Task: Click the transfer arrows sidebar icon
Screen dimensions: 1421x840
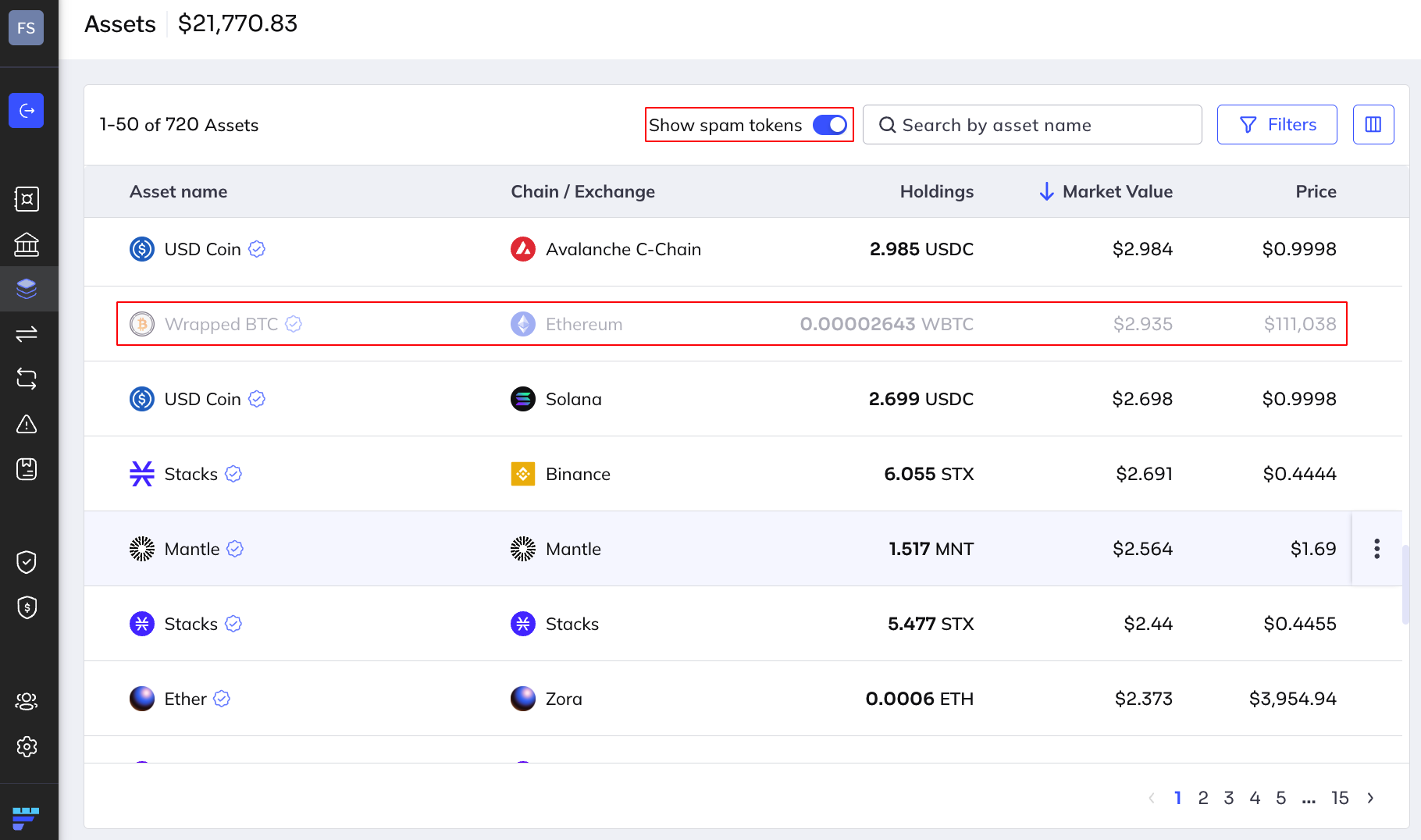Action: [27, 334]
